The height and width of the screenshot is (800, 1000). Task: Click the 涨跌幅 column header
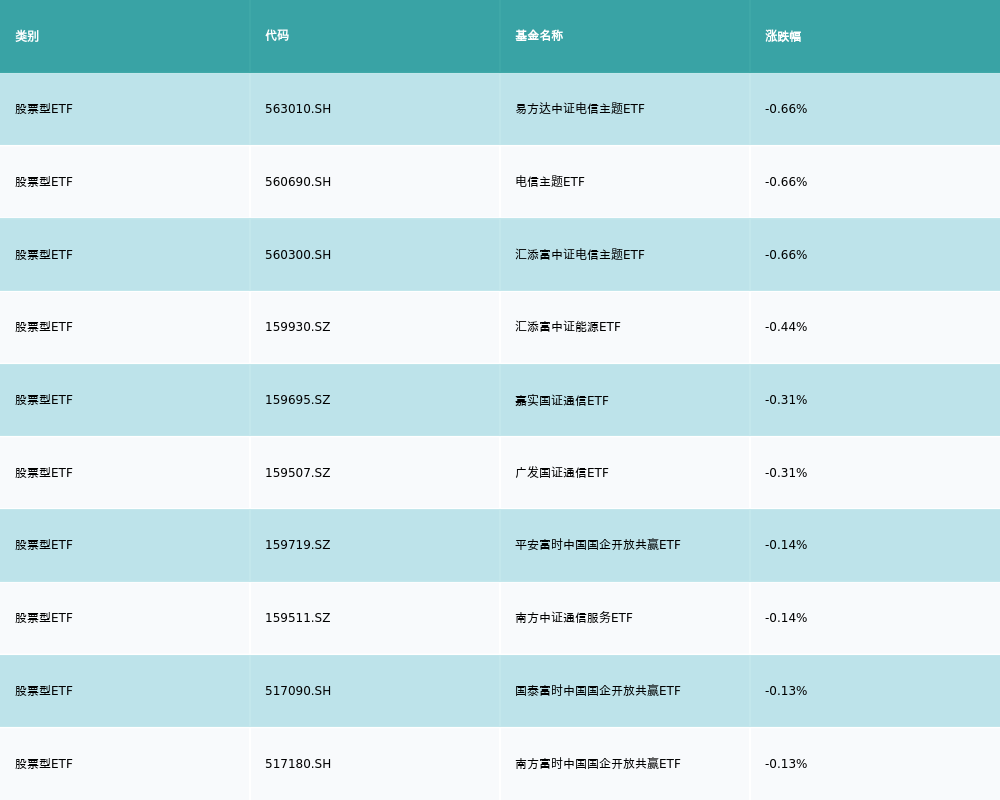pos(783,36)
